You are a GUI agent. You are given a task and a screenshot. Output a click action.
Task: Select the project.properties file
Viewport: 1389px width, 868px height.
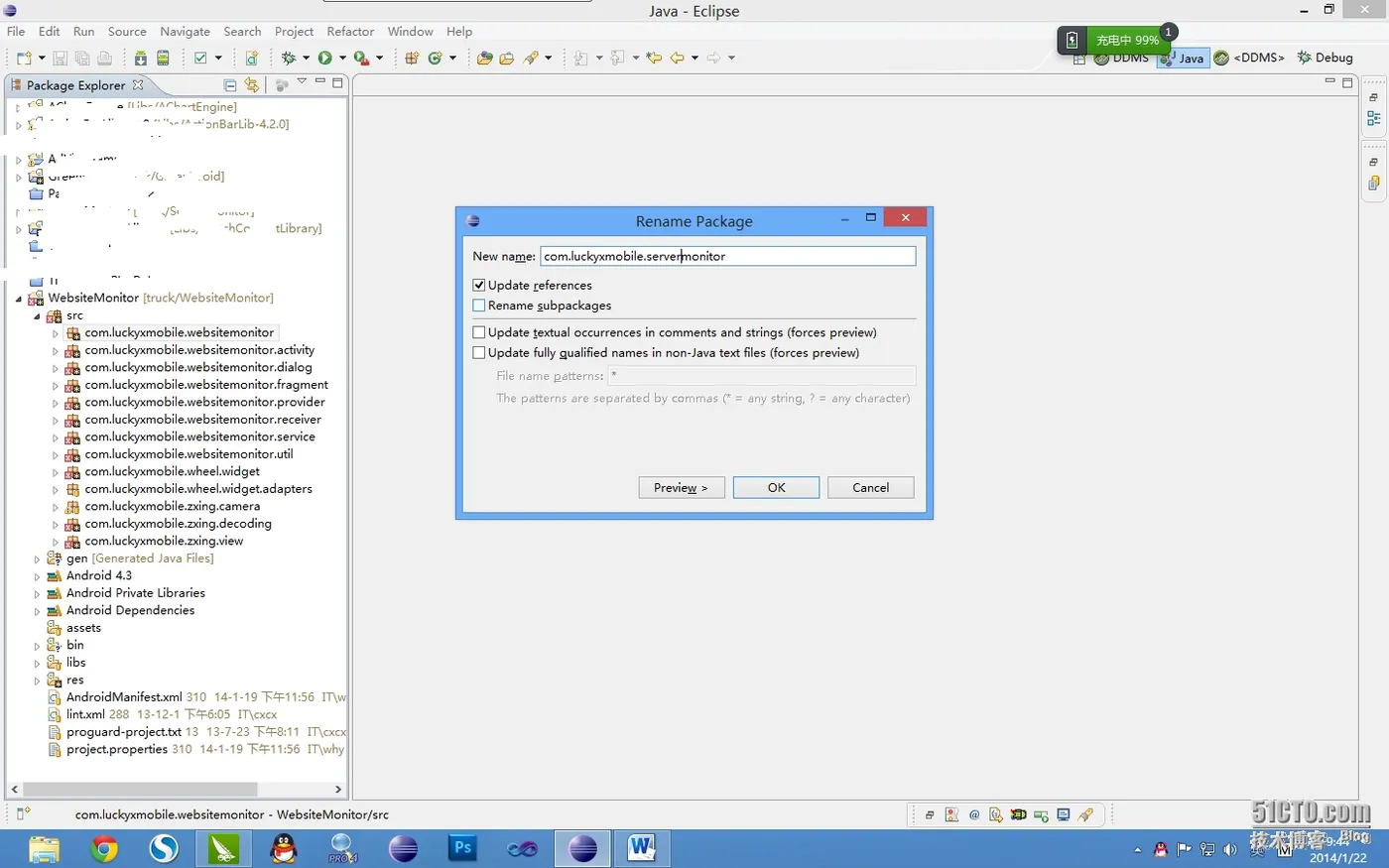point(117,750)
